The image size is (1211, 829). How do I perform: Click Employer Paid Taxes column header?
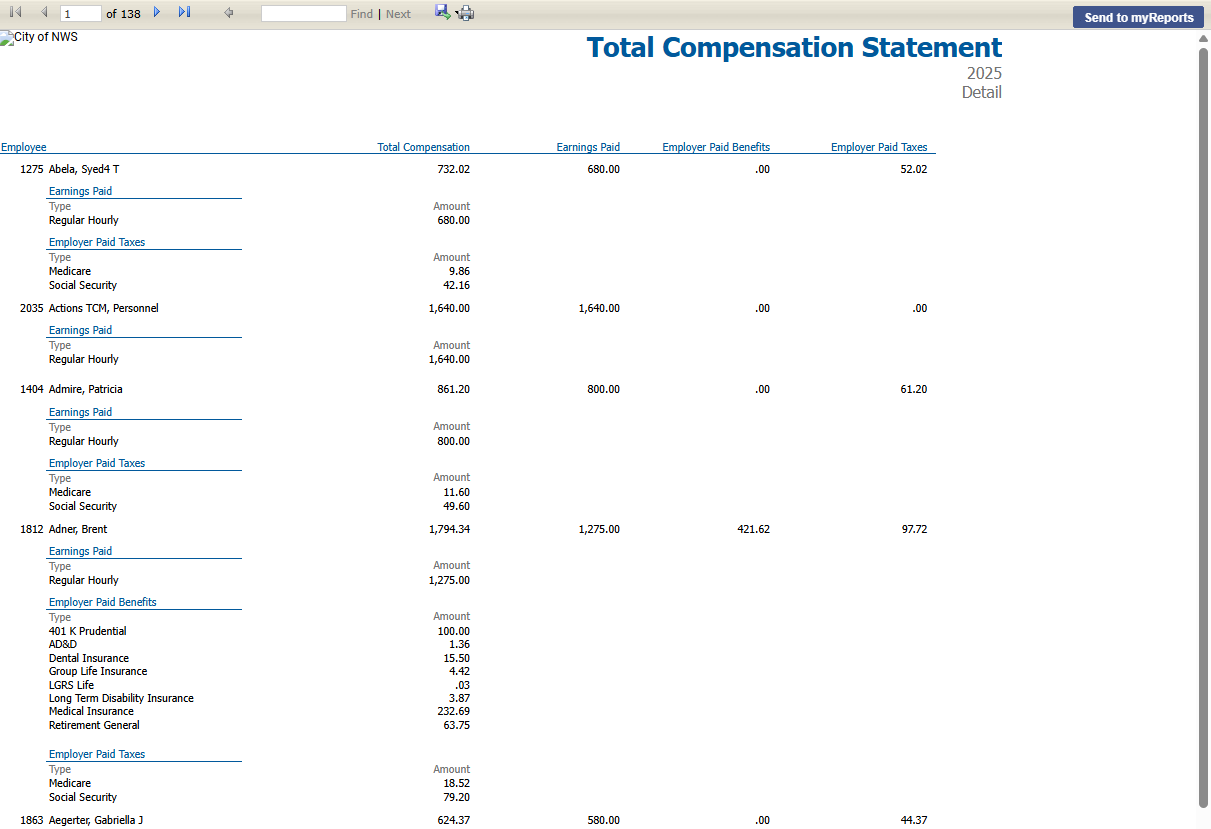[x=879, y=147]
